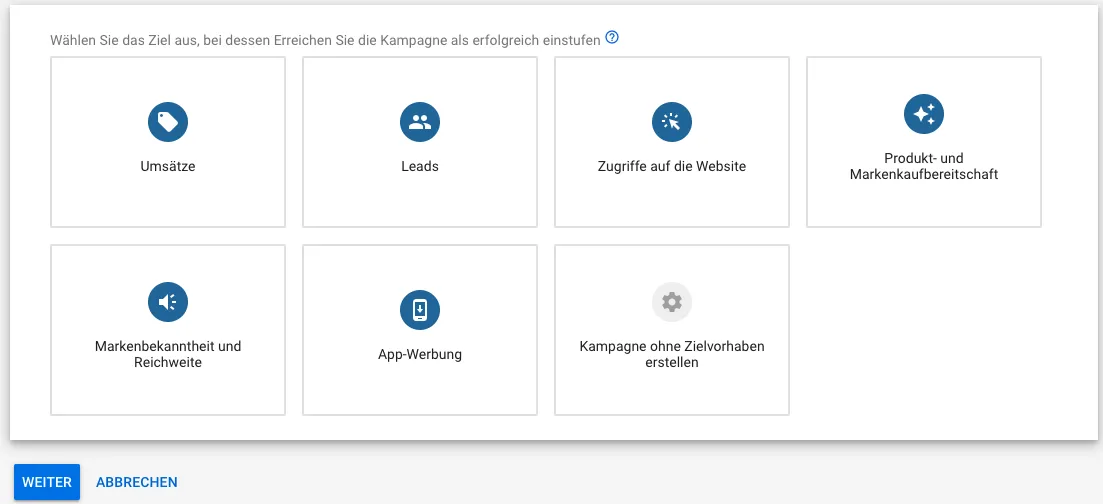This screenshot has width=1103, height=504.
Task: Click the cursor-click icon for website traffic
Action: coord(672,122)
